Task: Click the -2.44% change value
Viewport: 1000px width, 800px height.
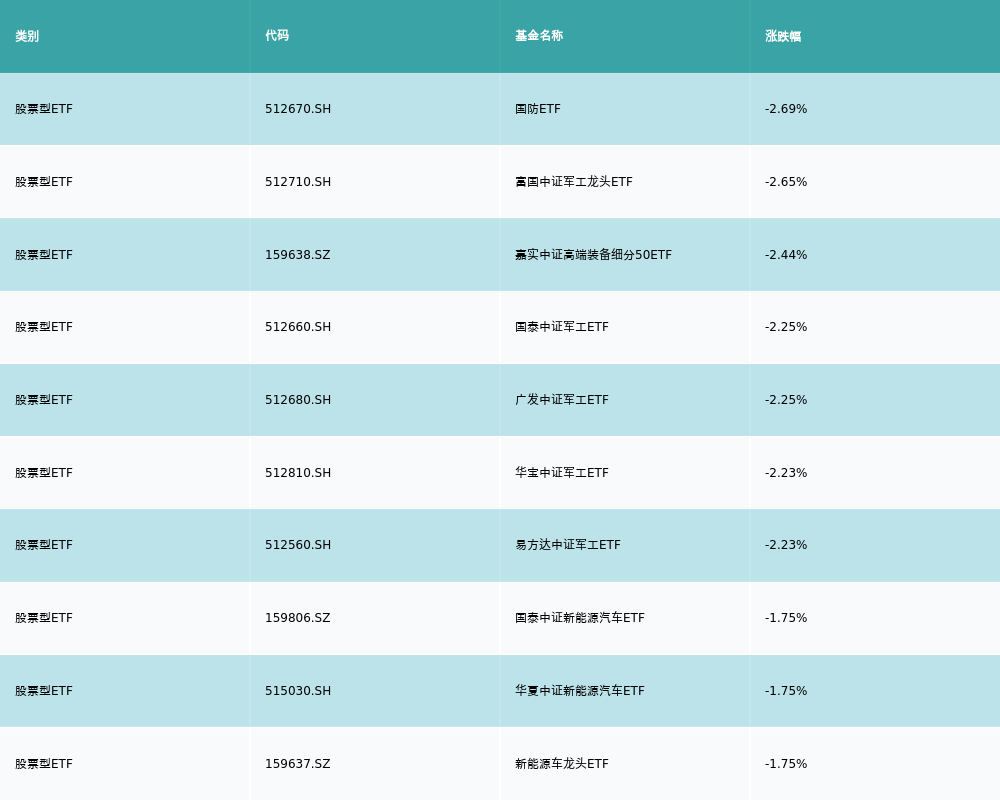Action: tap(786, 255)
